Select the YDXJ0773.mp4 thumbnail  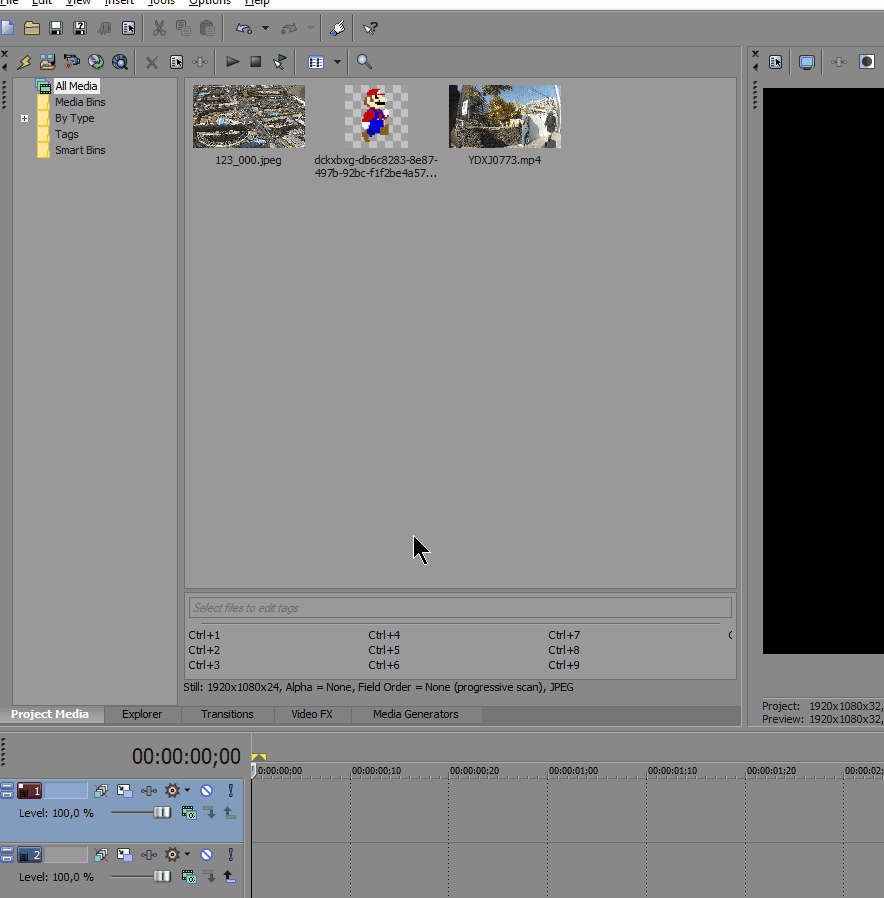tap(504, 116)
